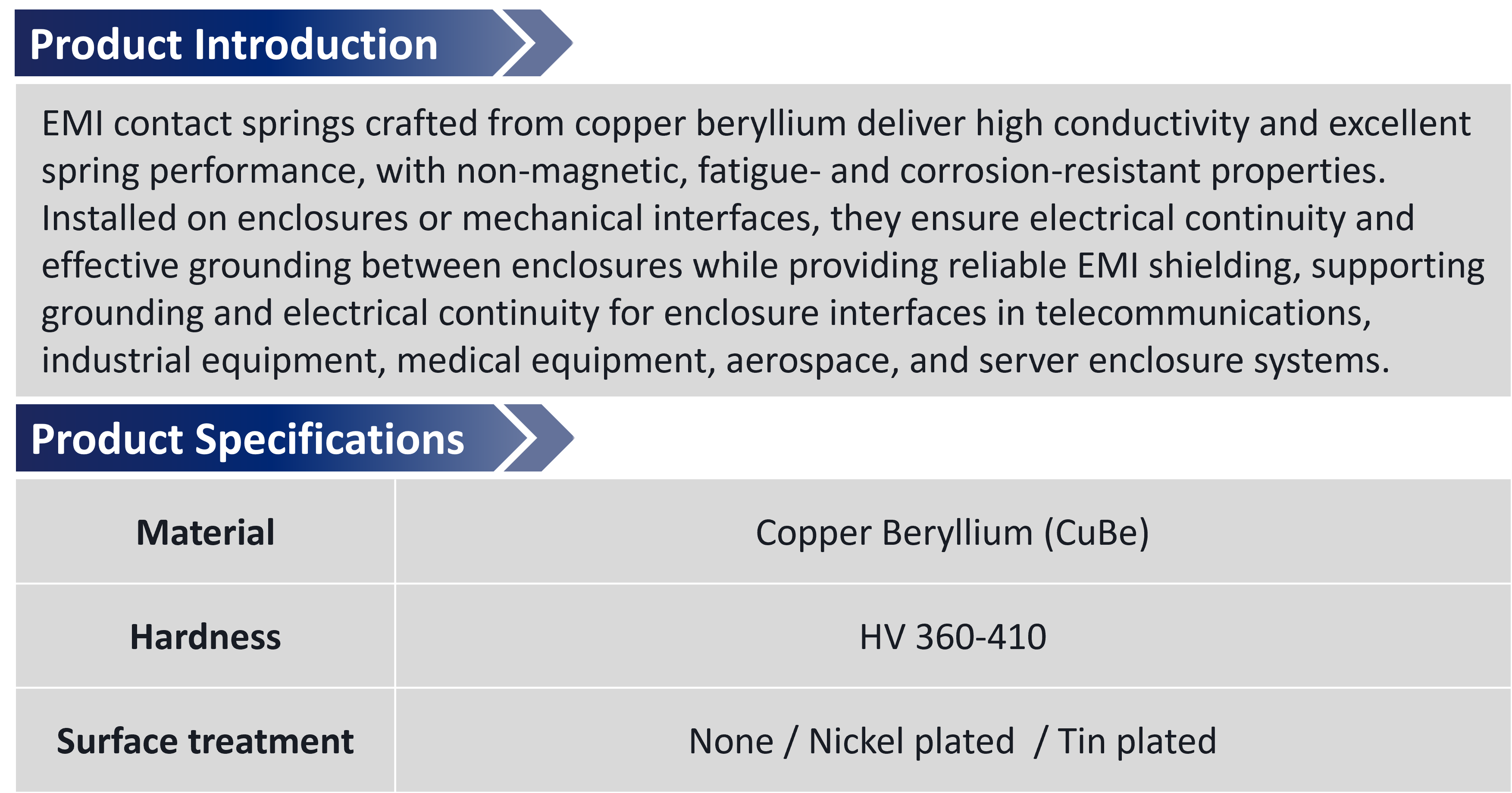
Task: Select the Product Introduction header
Action: pyautogui.click(x=234, y=44)
